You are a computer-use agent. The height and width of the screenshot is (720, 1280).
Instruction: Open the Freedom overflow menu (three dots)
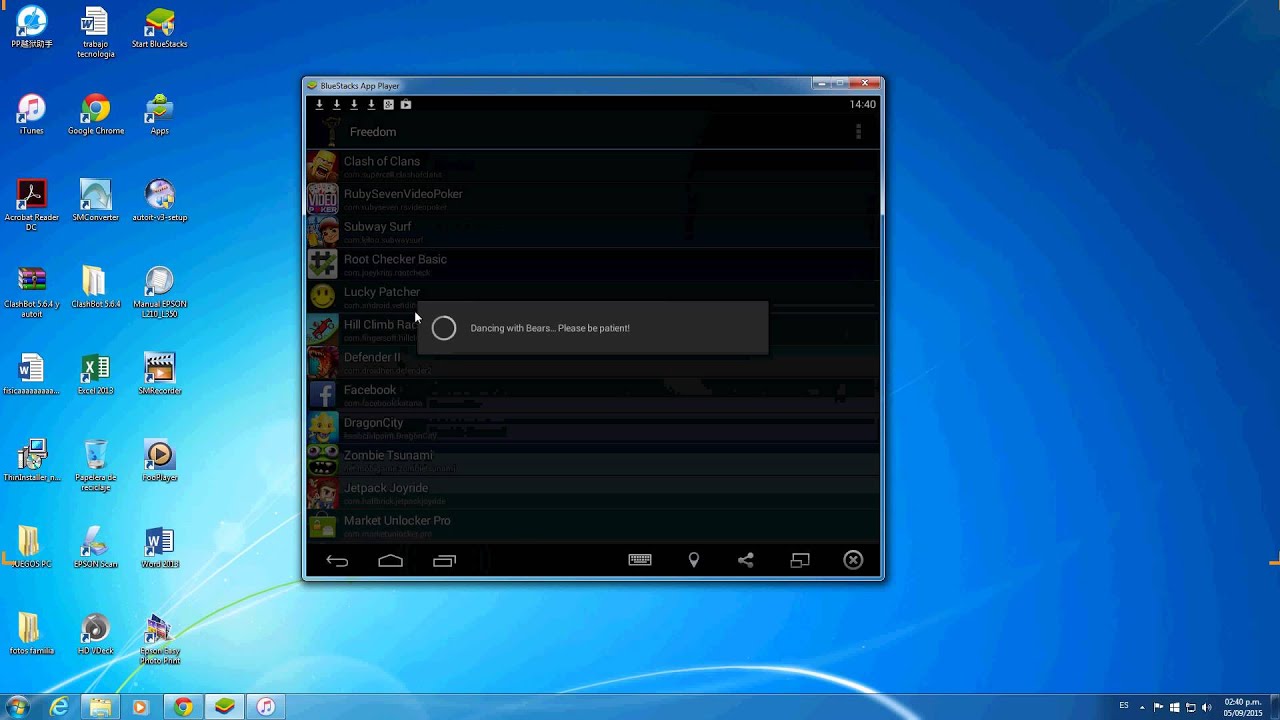(858, 132)
